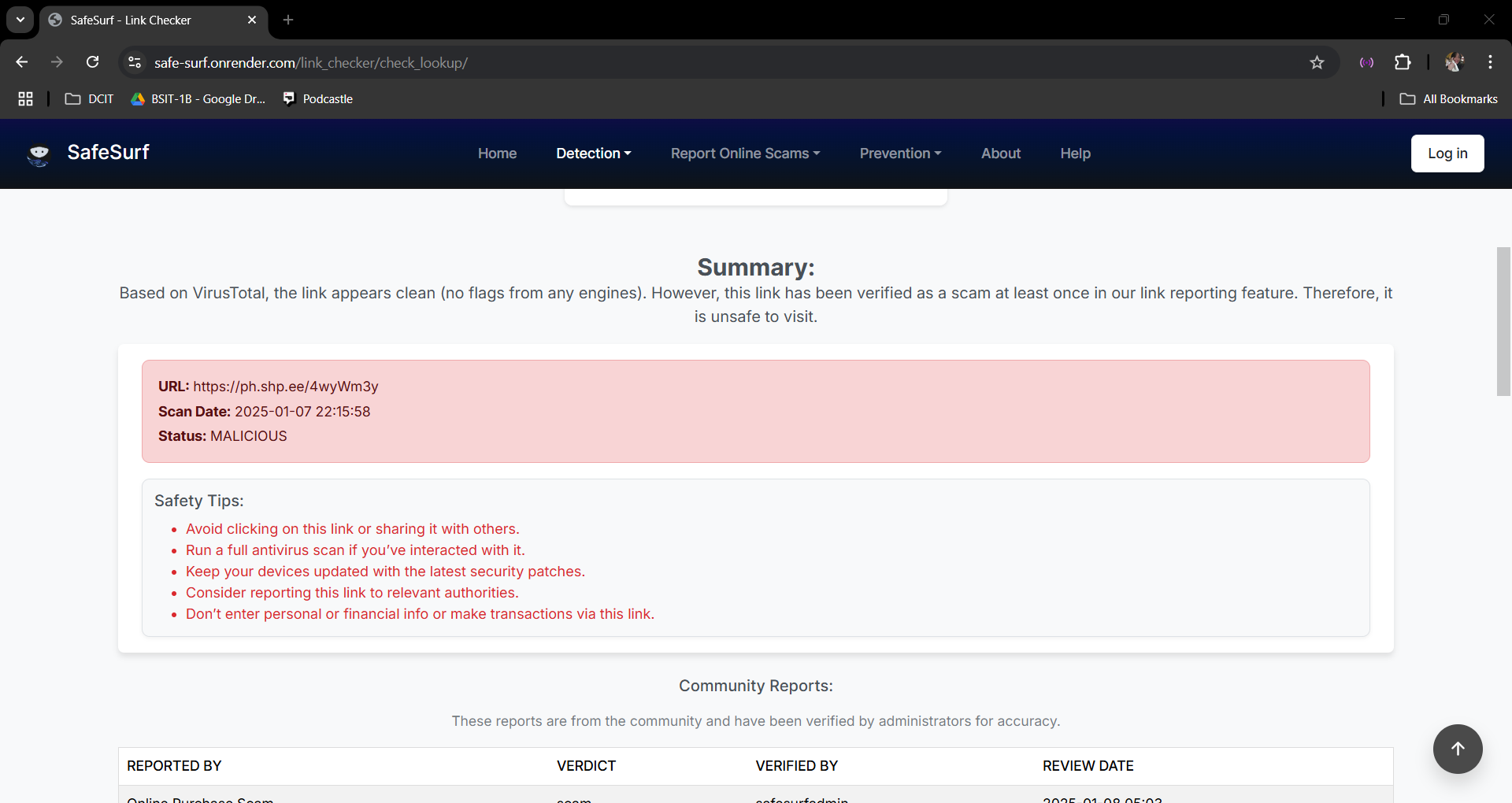Open the About page

pyautogui.click(x=1000, y=154)
